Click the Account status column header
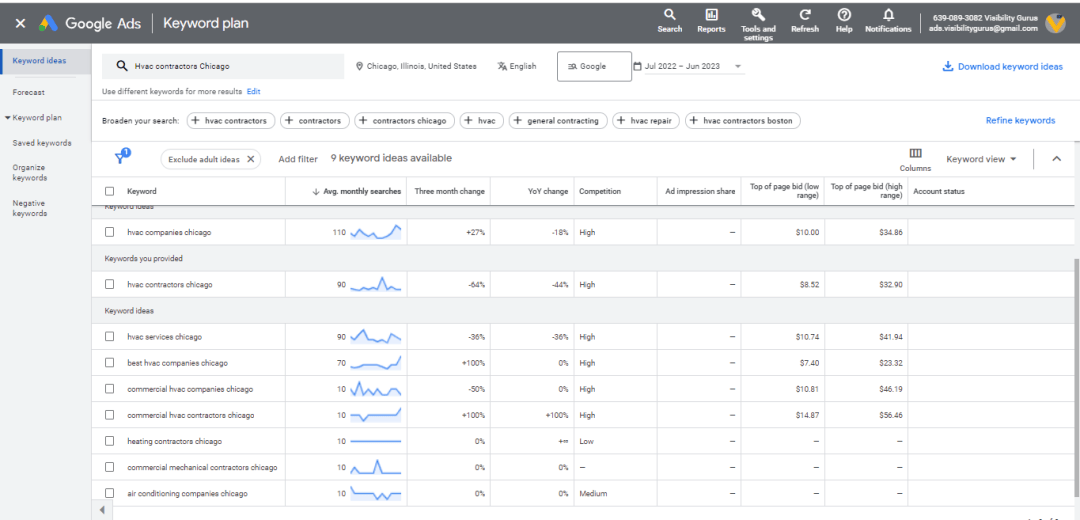The width and height of the screenshot is (1080, 520). [939, 191]
